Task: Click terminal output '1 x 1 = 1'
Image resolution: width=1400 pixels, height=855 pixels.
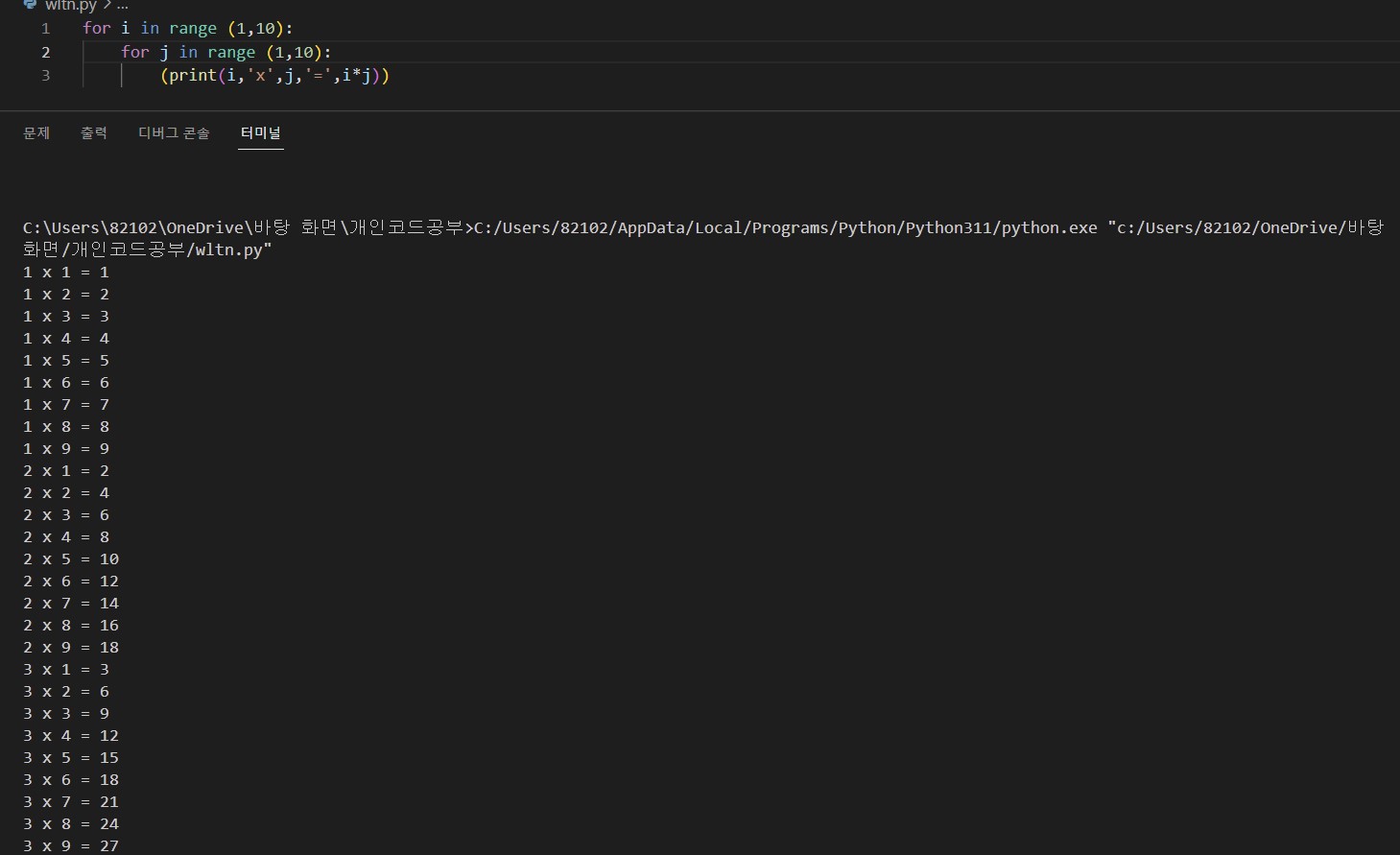Action: click(x=66, y=273)
